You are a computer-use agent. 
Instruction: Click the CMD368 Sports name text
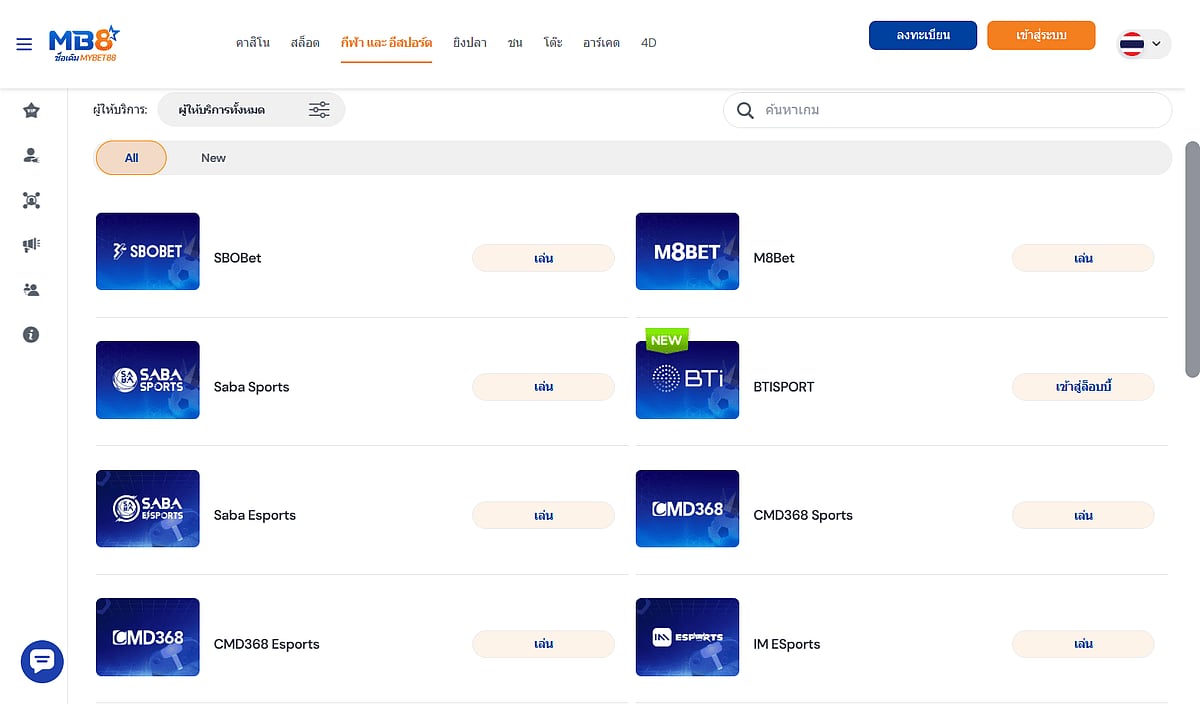(x=803, y=516)
